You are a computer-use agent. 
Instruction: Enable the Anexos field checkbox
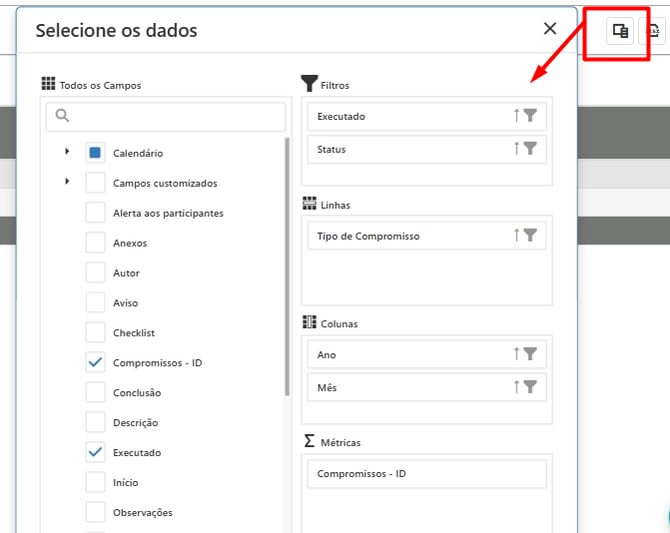[x=95, y=243]
